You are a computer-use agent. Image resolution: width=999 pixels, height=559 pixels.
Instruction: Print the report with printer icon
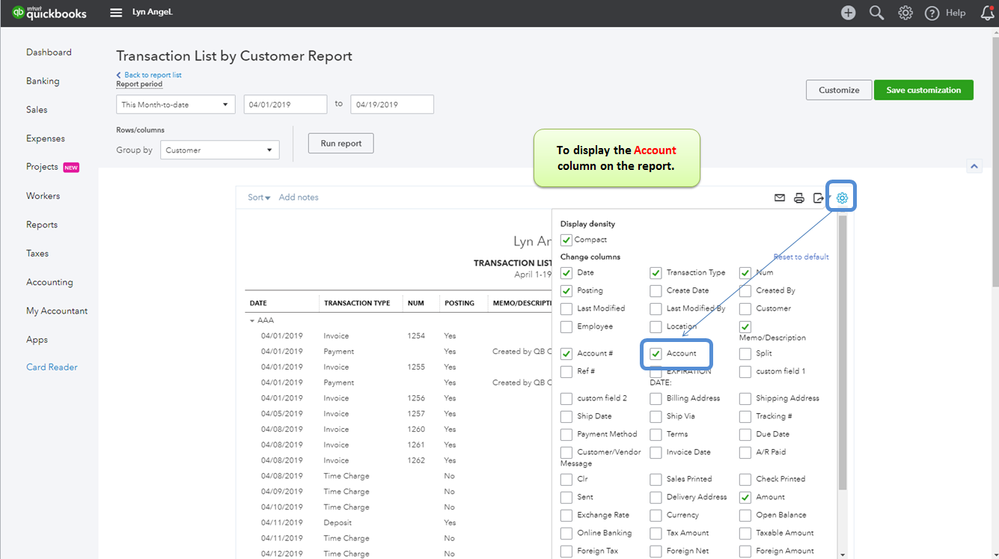799,198
